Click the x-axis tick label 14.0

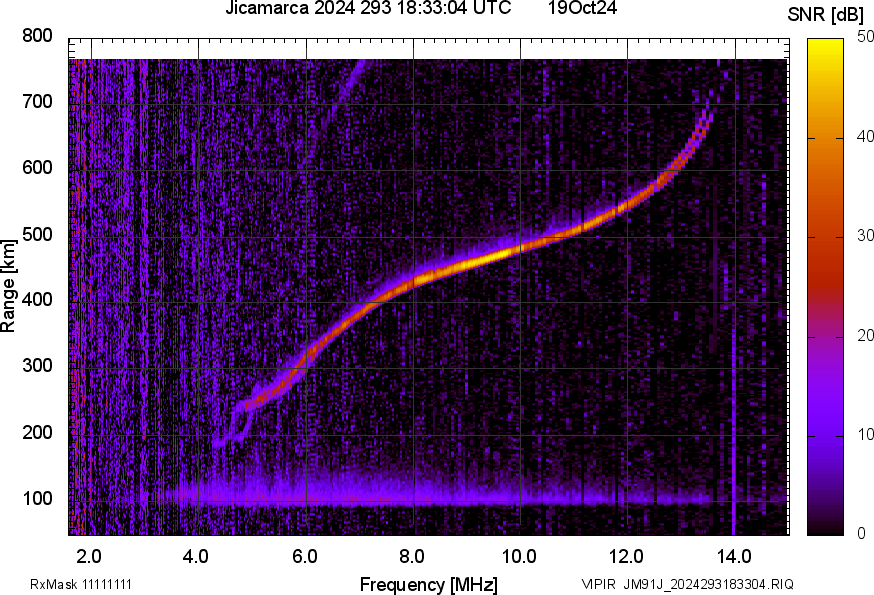(734, 557)
